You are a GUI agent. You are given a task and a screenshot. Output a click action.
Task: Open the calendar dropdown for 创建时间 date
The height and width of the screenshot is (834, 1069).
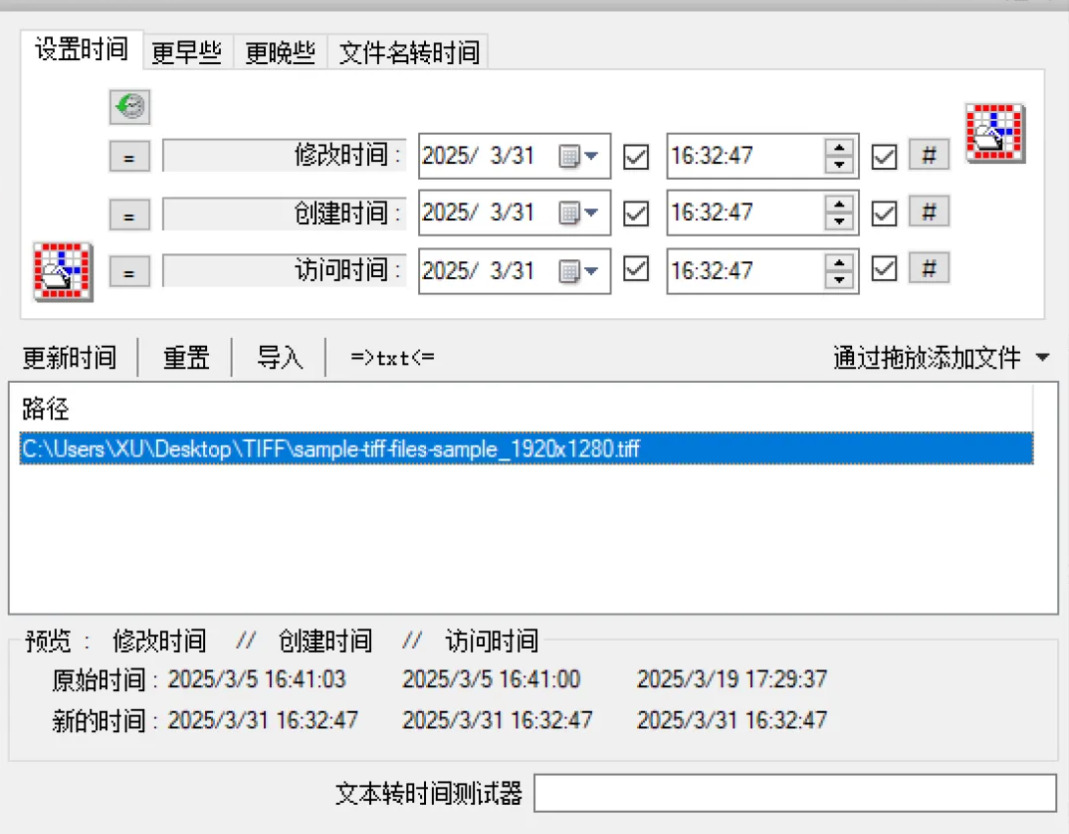pyautogui.click(x=578, y=213)
